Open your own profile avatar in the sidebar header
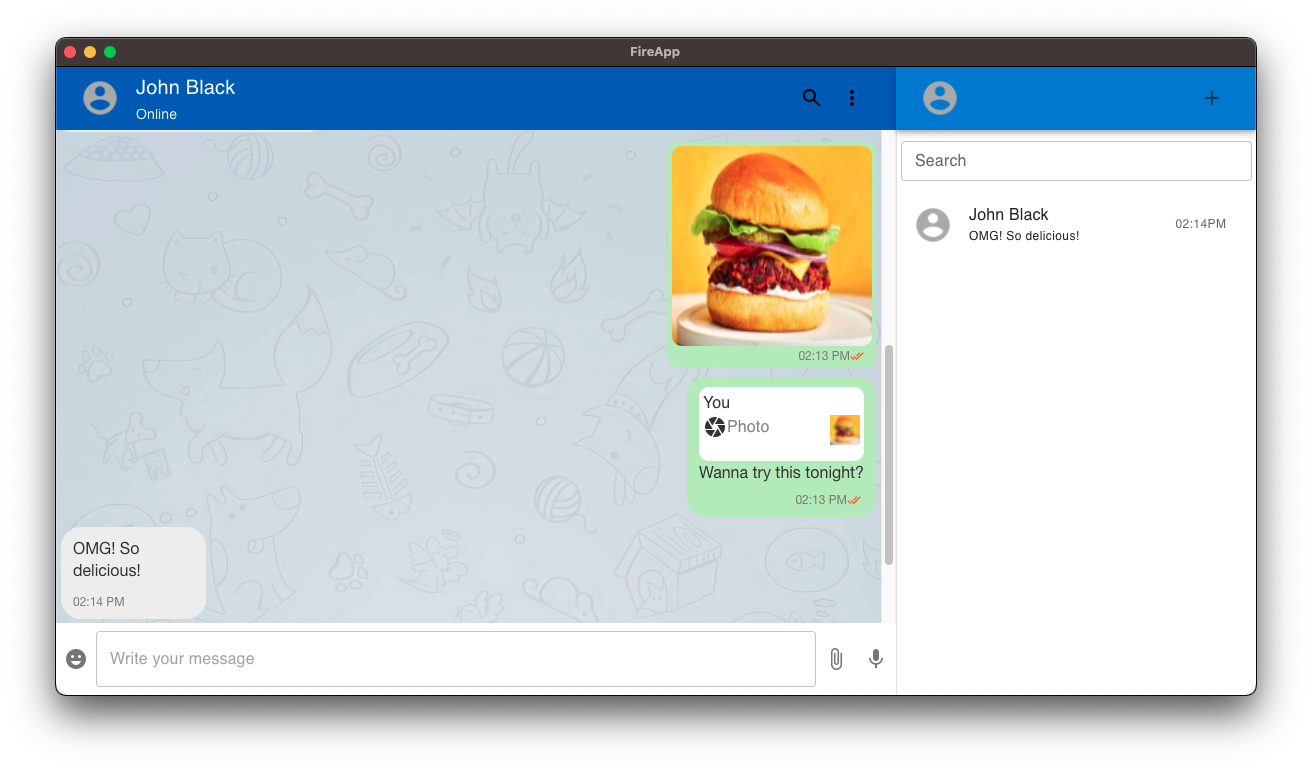The width and height of the screenshot is (1312, 769). pyautogui.click(x=939, y=98)
